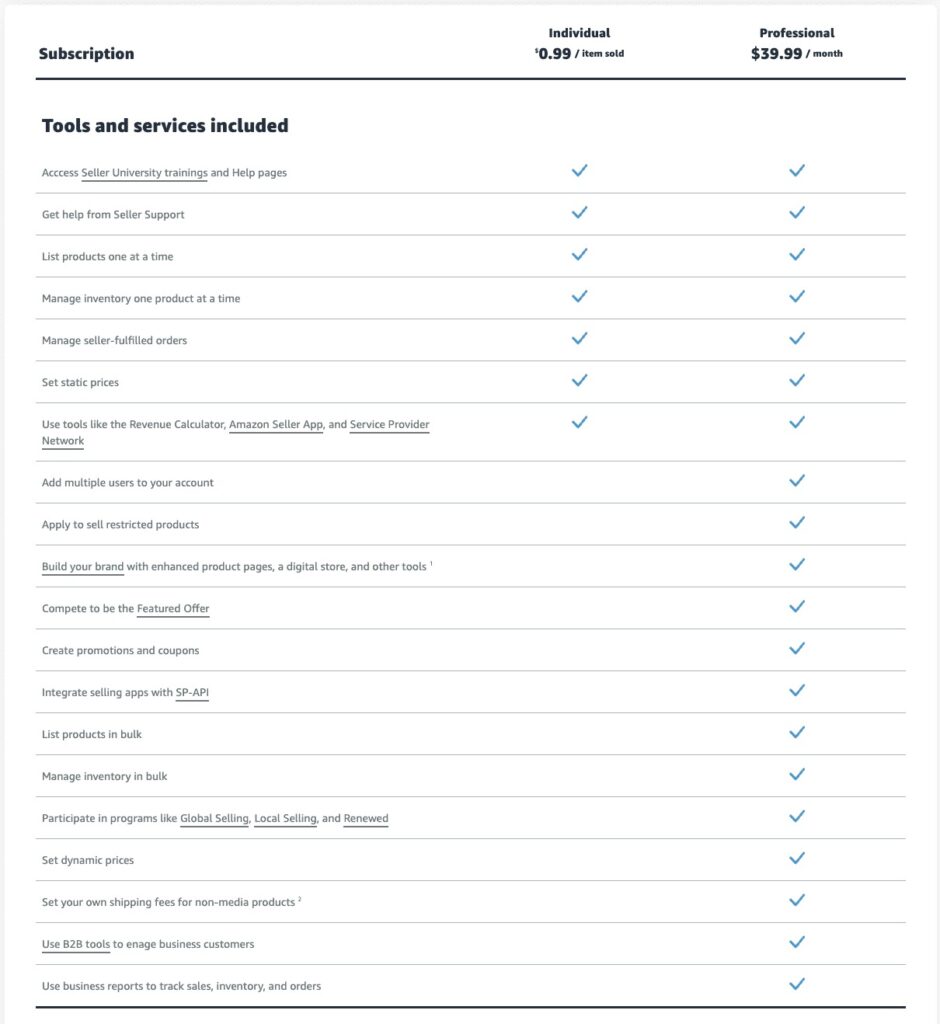940x1024 pixels.
Task: Click Professional checkmark for List products in bulk
Action: point(797,733)
